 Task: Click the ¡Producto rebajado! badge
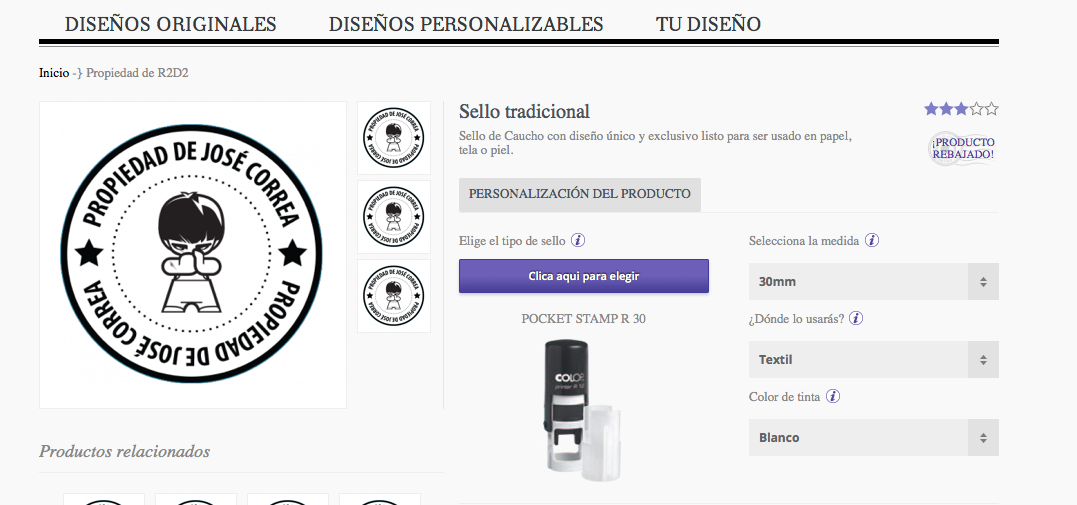pos(962,148)
